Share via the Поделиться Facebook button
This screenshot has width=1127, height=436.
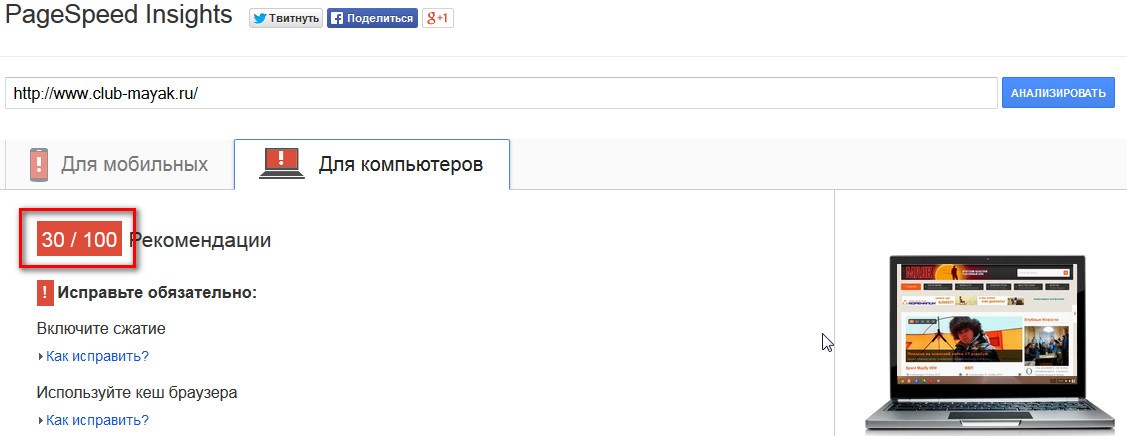pos(372,19)
